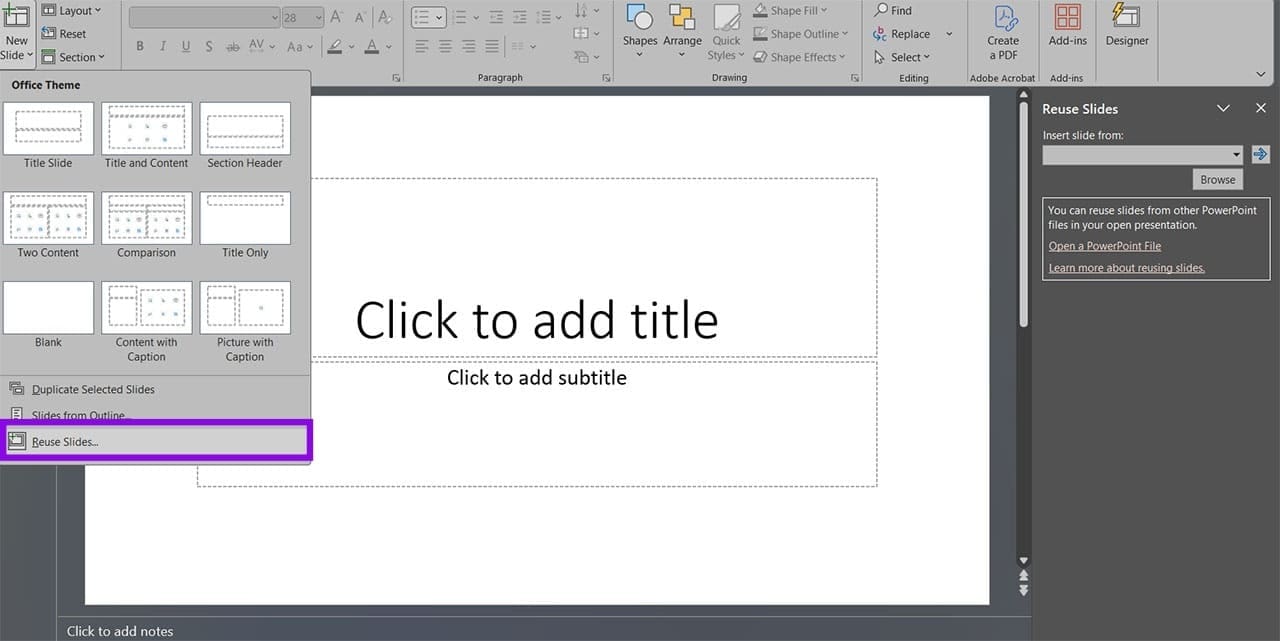Toggle strikethrough formatting
This screenshot has width=1280, height=641.
(233, 47)
